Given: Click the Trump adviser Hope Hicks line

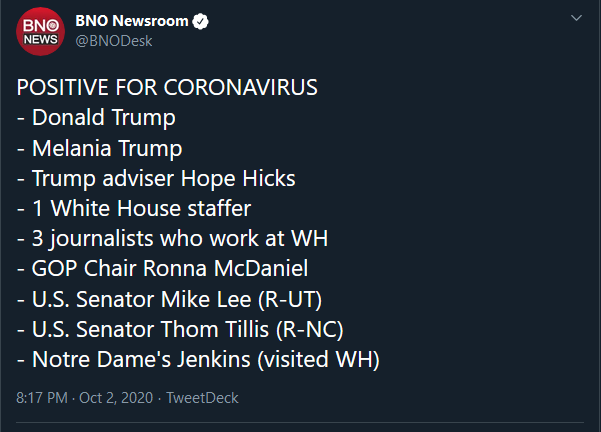Looking at the screenshot, I should point(156,178).
